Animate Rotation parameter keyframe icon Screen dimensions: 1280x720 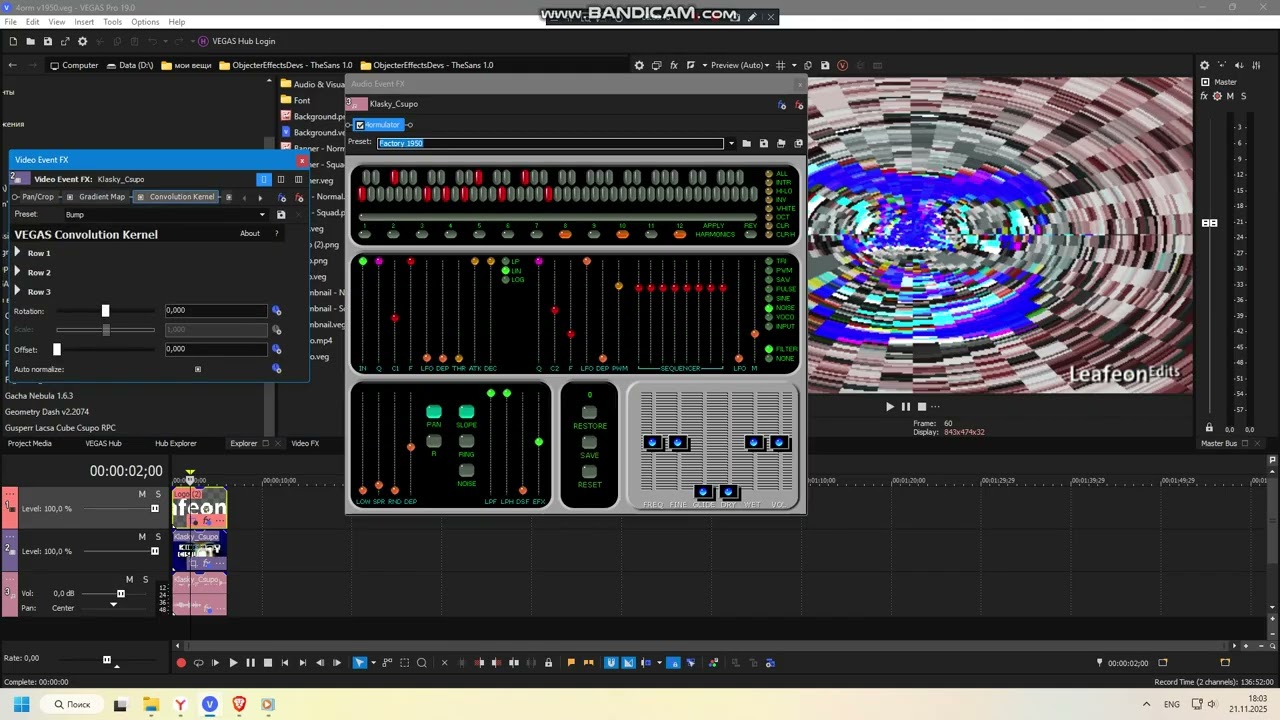coord(277,311)
